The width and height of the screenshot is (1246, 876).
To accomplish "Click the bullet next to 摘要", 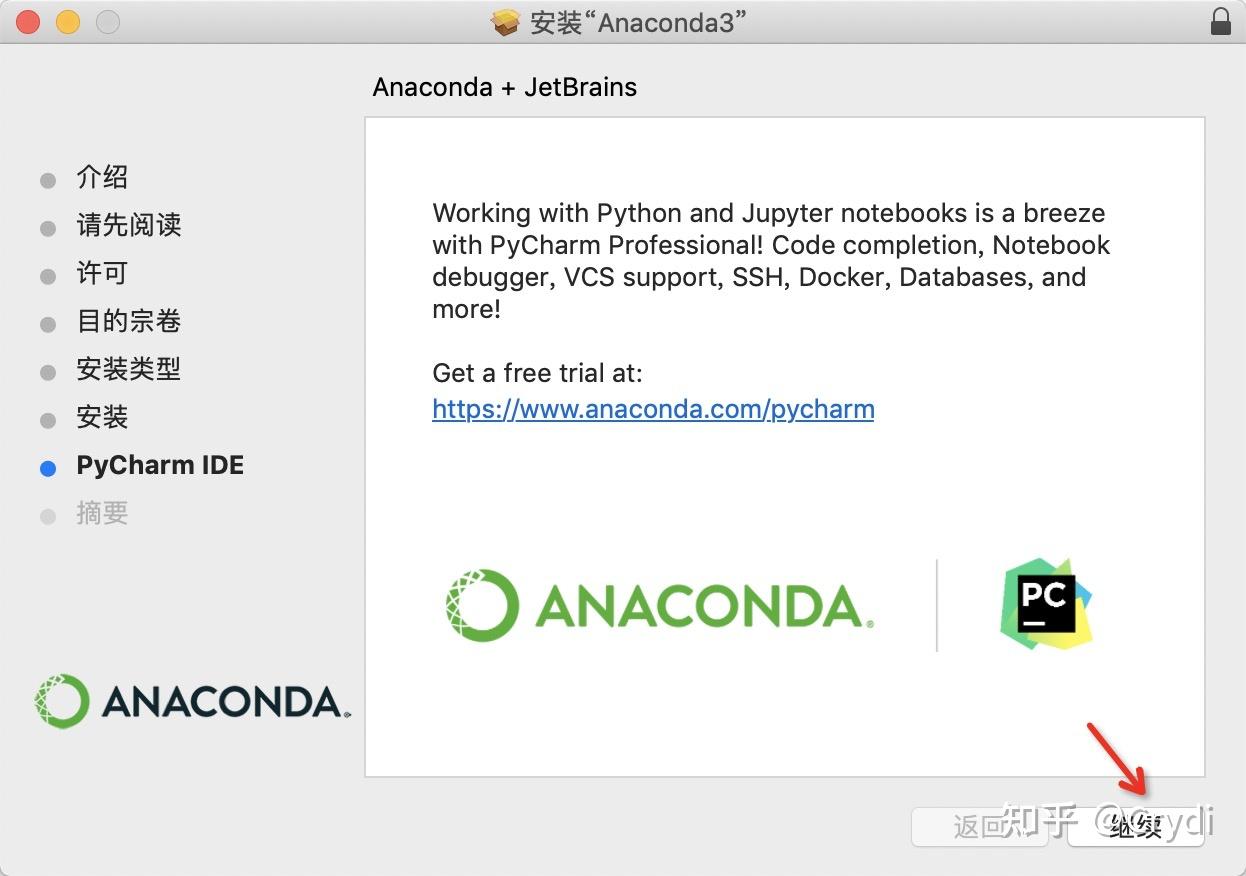I will click(48, 516).
